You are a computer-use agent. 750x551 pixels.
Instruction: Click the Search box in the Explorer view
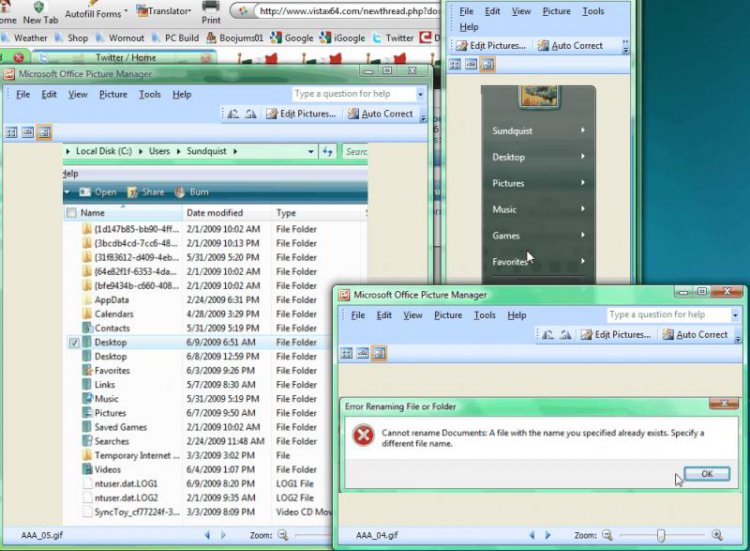[355, 152]
